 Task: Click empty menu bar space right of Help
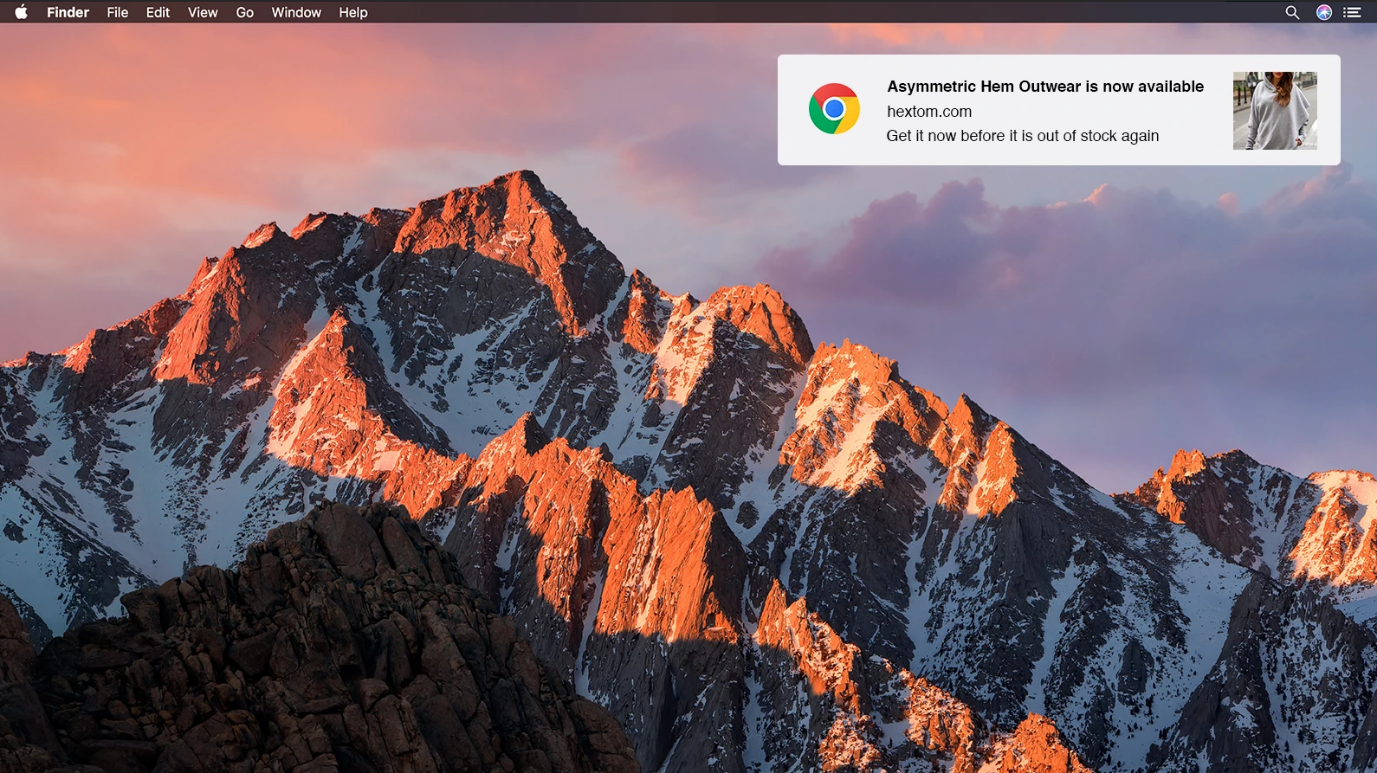[800, 13]
